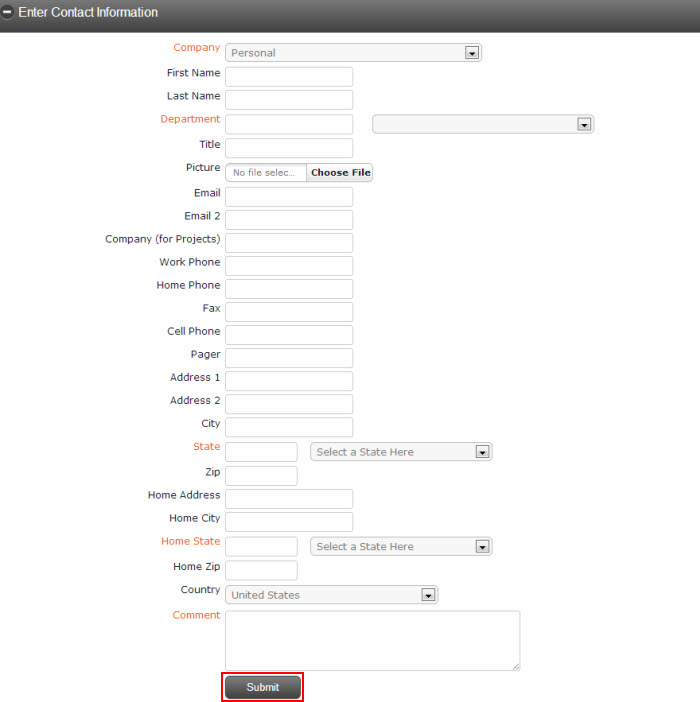This screenshot has height=702, width=700.
Task: Click the Home Address input field
Action: click(x=289, y=499)
